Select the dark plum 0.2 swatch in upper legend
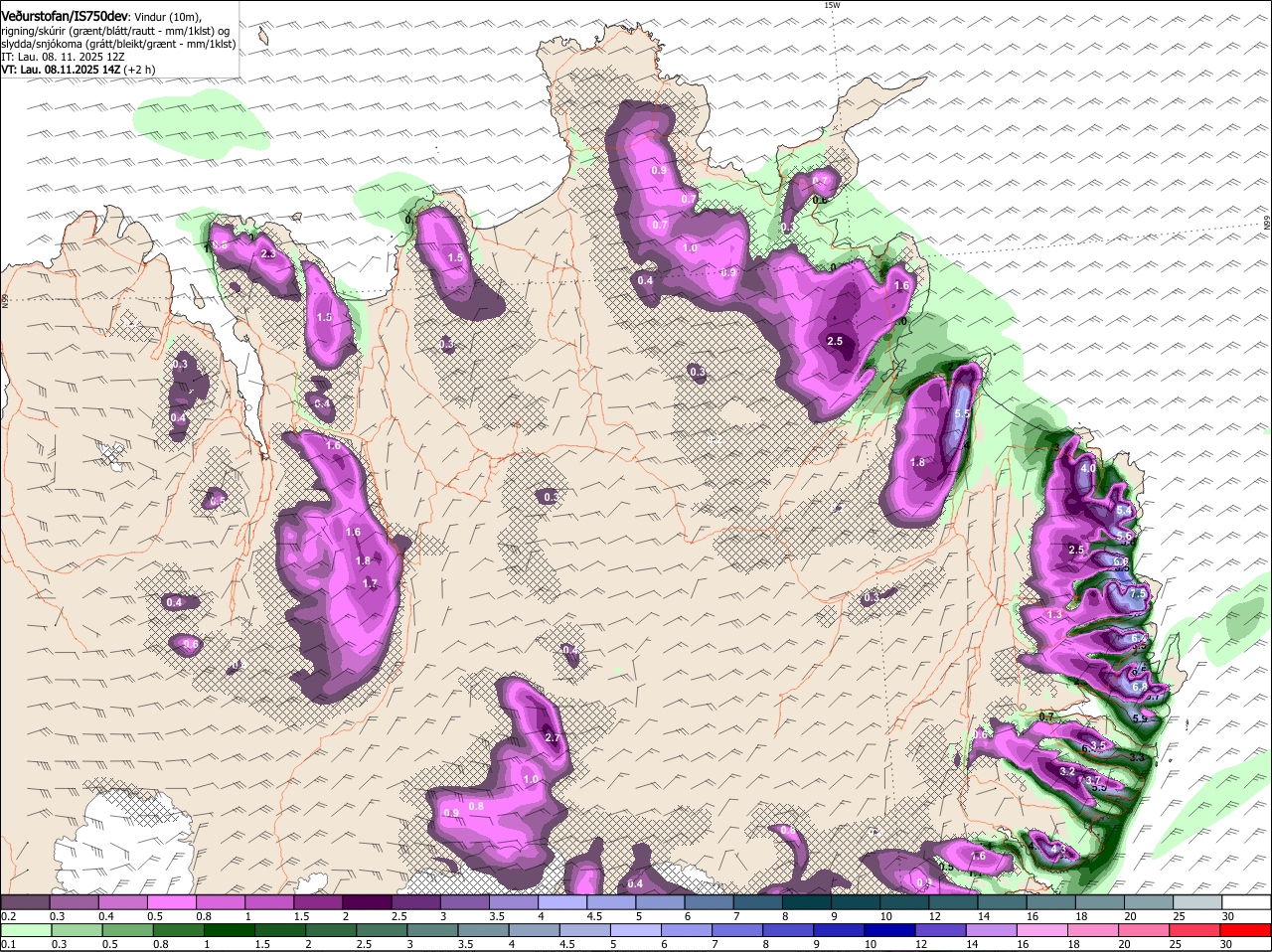1272x952 pixels. point(25,902)
